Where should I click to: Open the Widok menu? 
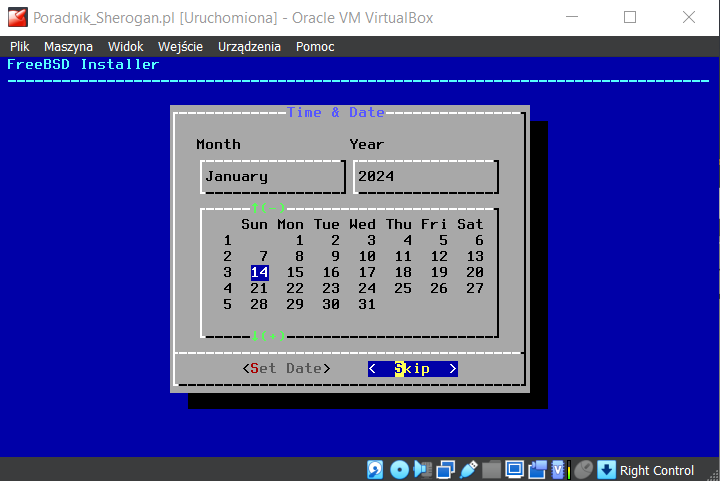(x=126, y=47)
